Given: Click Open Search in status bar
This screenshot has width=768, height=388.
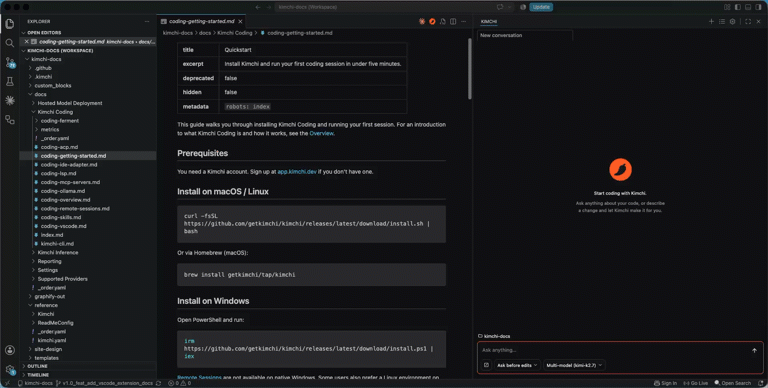Looking at the screenshot, I should 732,383.
